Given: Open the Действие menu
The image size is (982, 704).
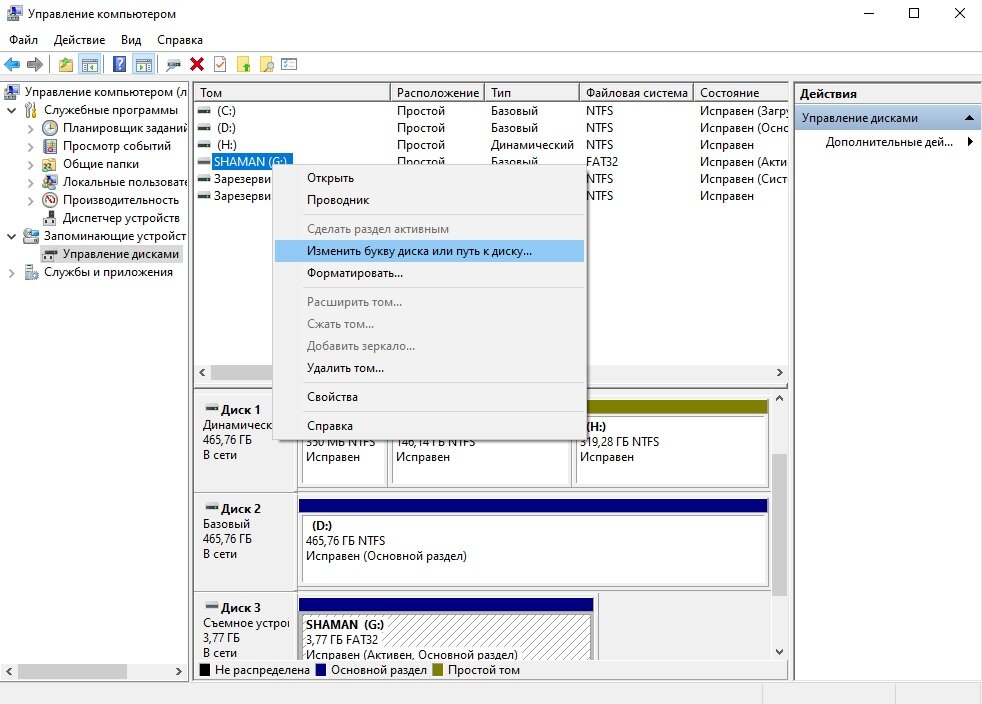Looking at the screenshot, I should coord(80,40).
